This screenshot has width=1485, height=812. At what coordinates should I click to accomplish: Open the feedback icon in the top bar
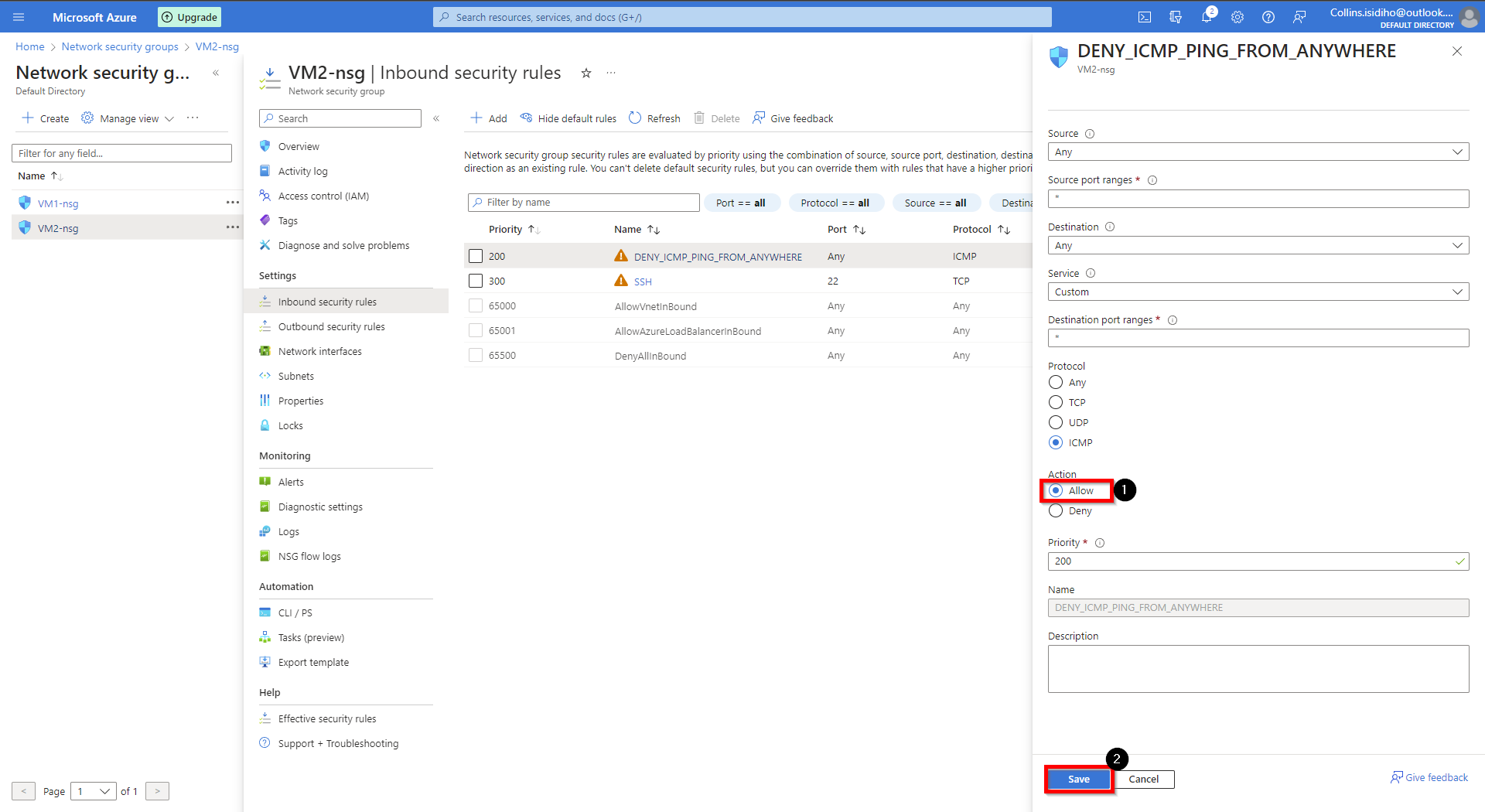tap(1299, 17)
